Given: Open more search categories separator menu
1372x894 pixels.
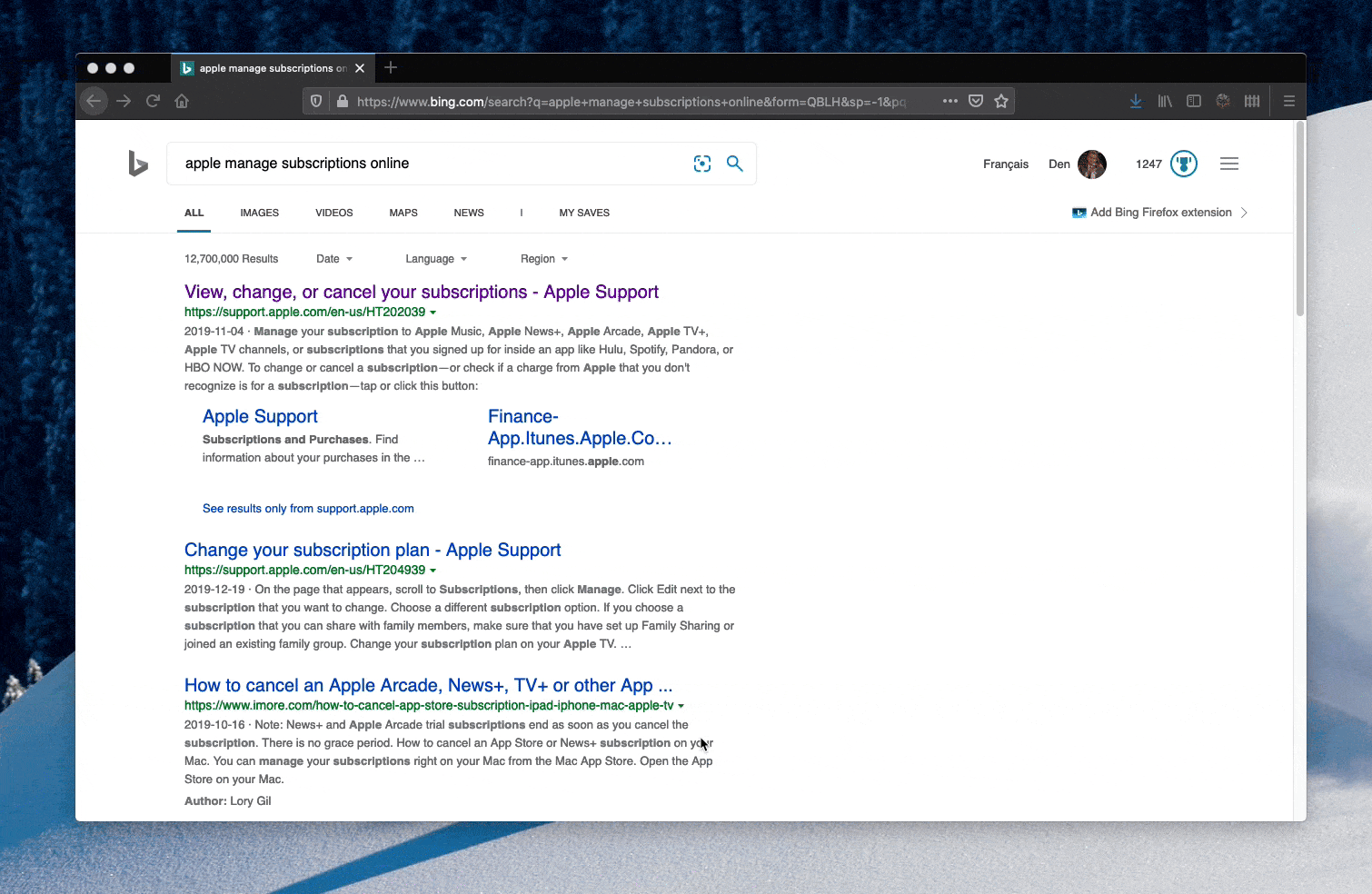Looking at the screenshot, I should [522, 213].
